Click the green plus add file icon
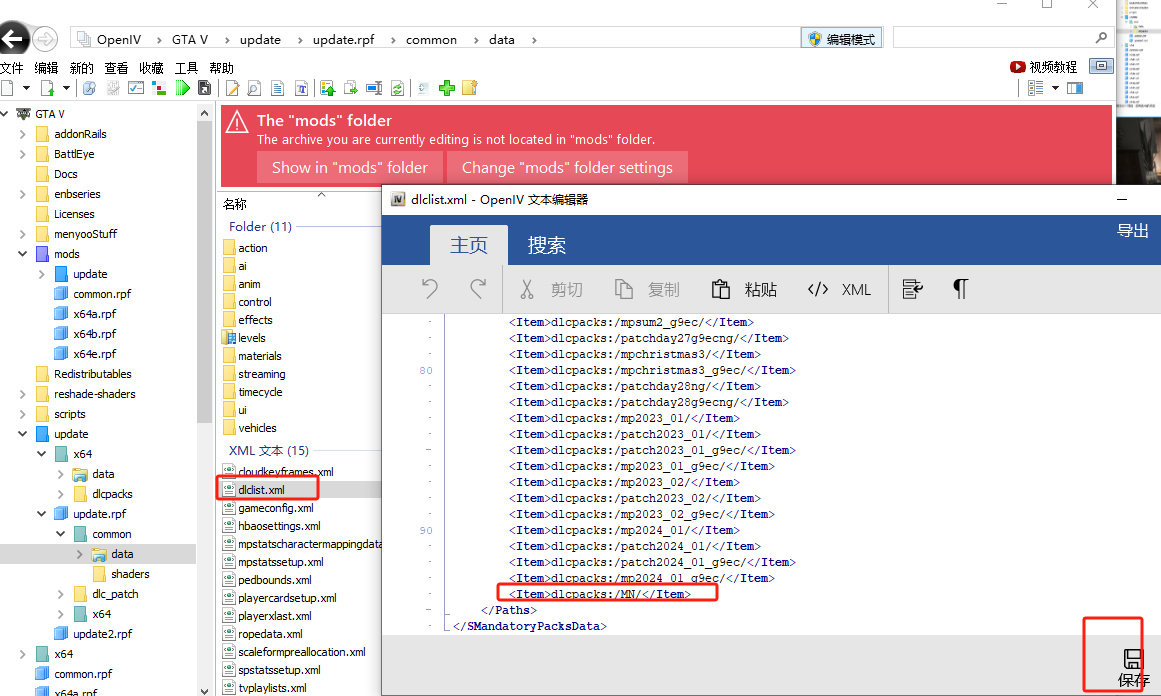Image resolution: width=1161 pixels, height=696 pixels. 446,88
